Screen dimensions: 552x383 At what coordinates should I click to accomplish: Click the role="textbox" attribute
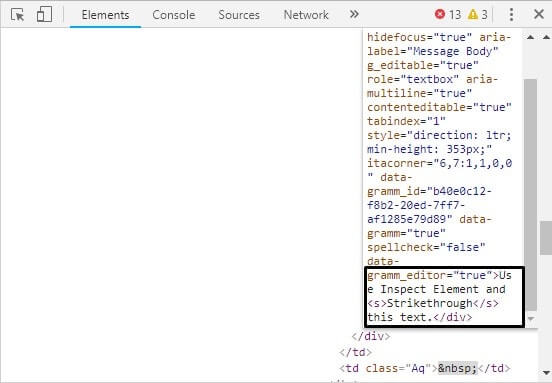click(413, 79)
